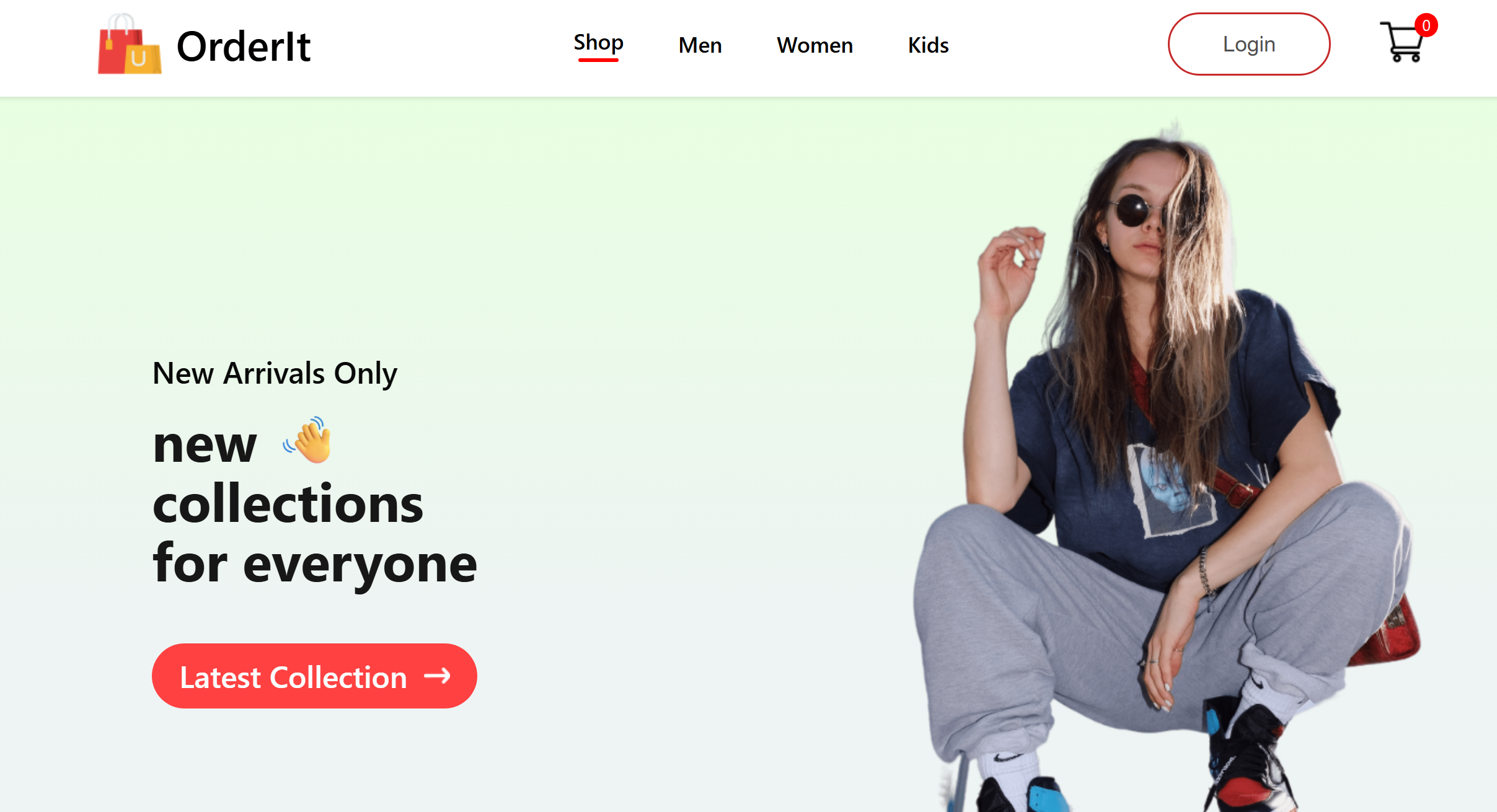Click the red cart item count badge

pyautogui.click(x=1426, y=25)
